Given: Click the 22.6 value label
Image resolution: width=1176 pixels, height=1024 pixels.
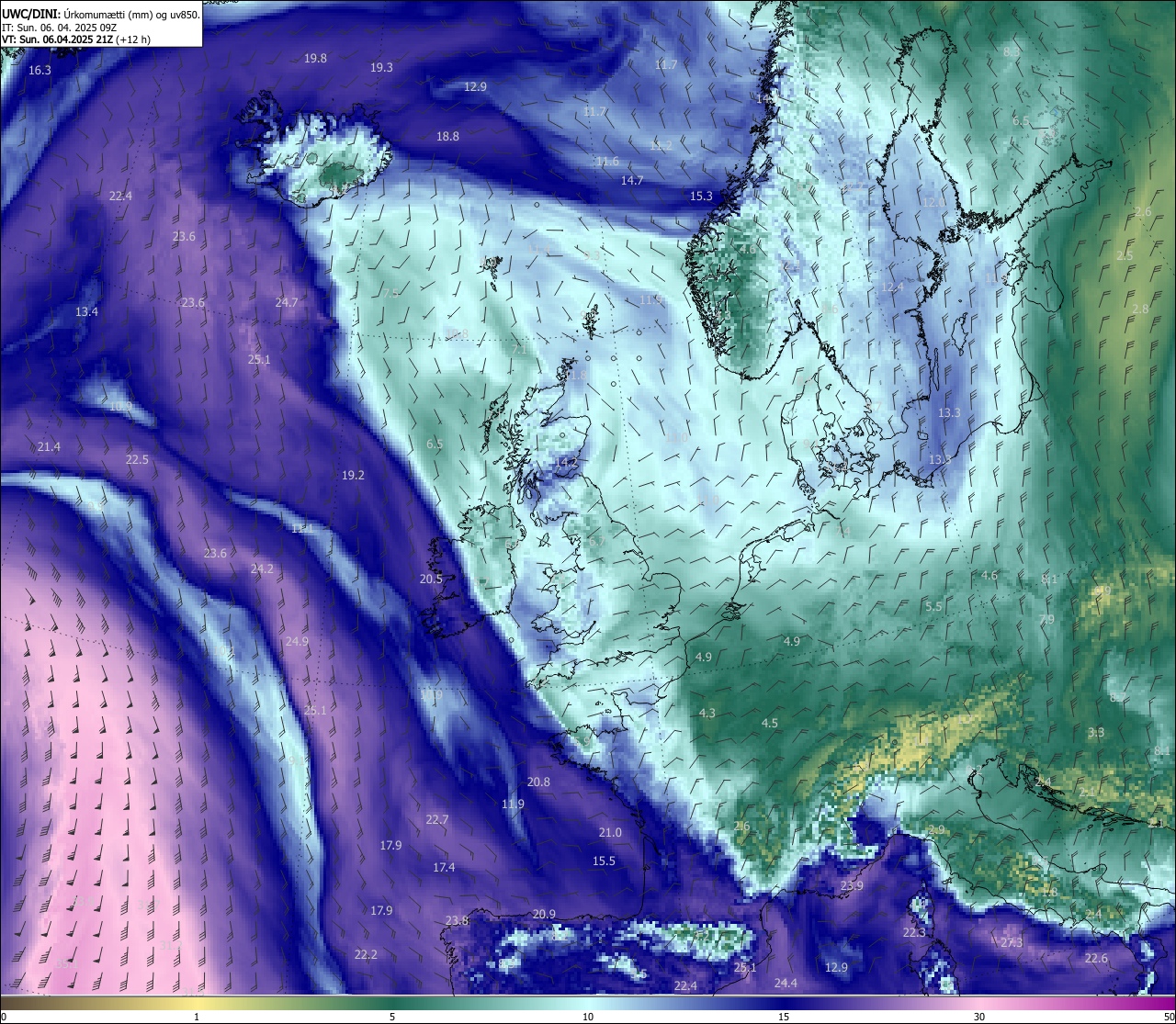Looking at the screenshot, I should pyautogui.click(x=1096, y=959).
